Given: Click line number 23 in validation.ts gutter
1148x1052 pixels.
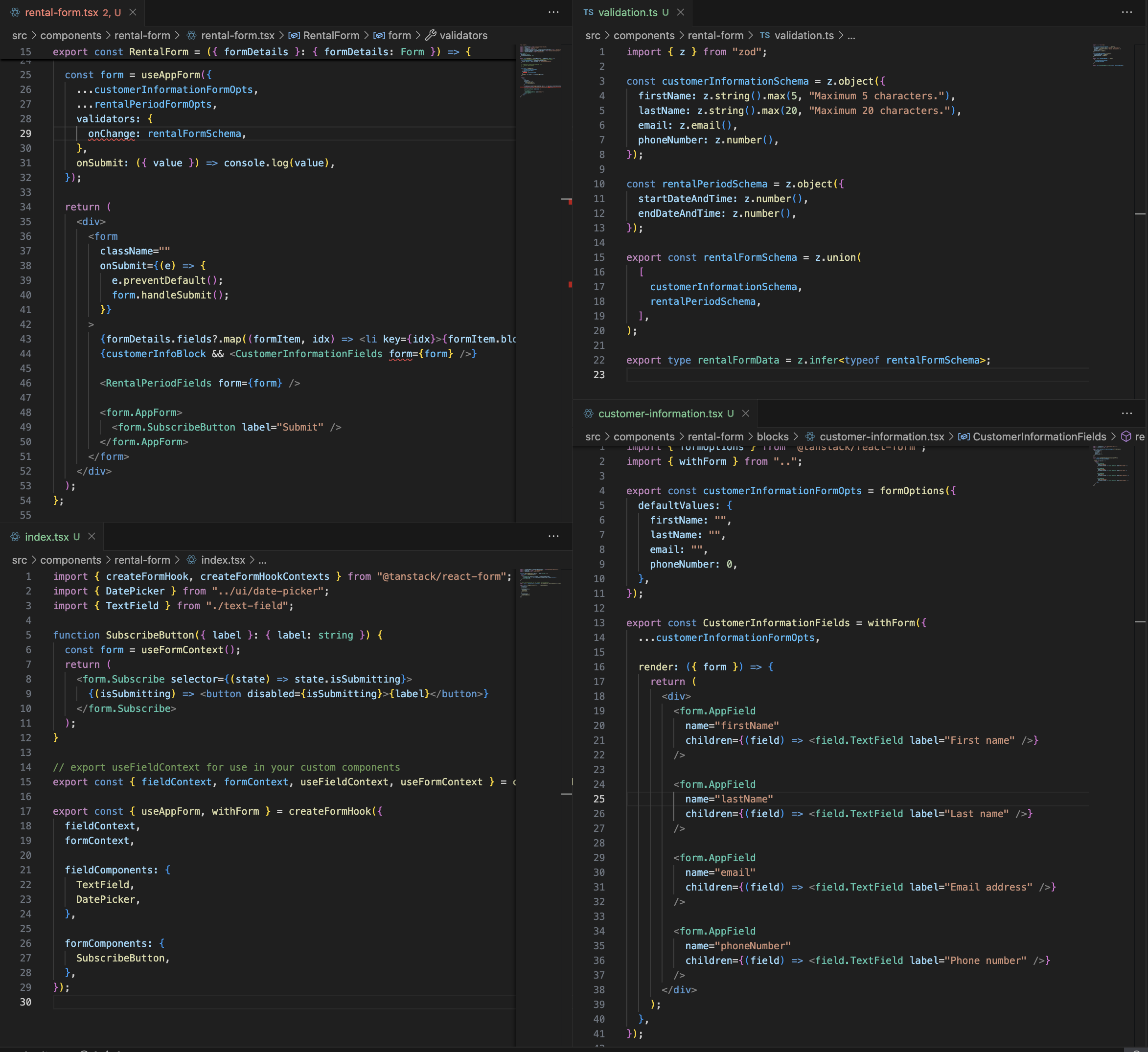Looking at the screenshot, I should click(x=599, y=375).
